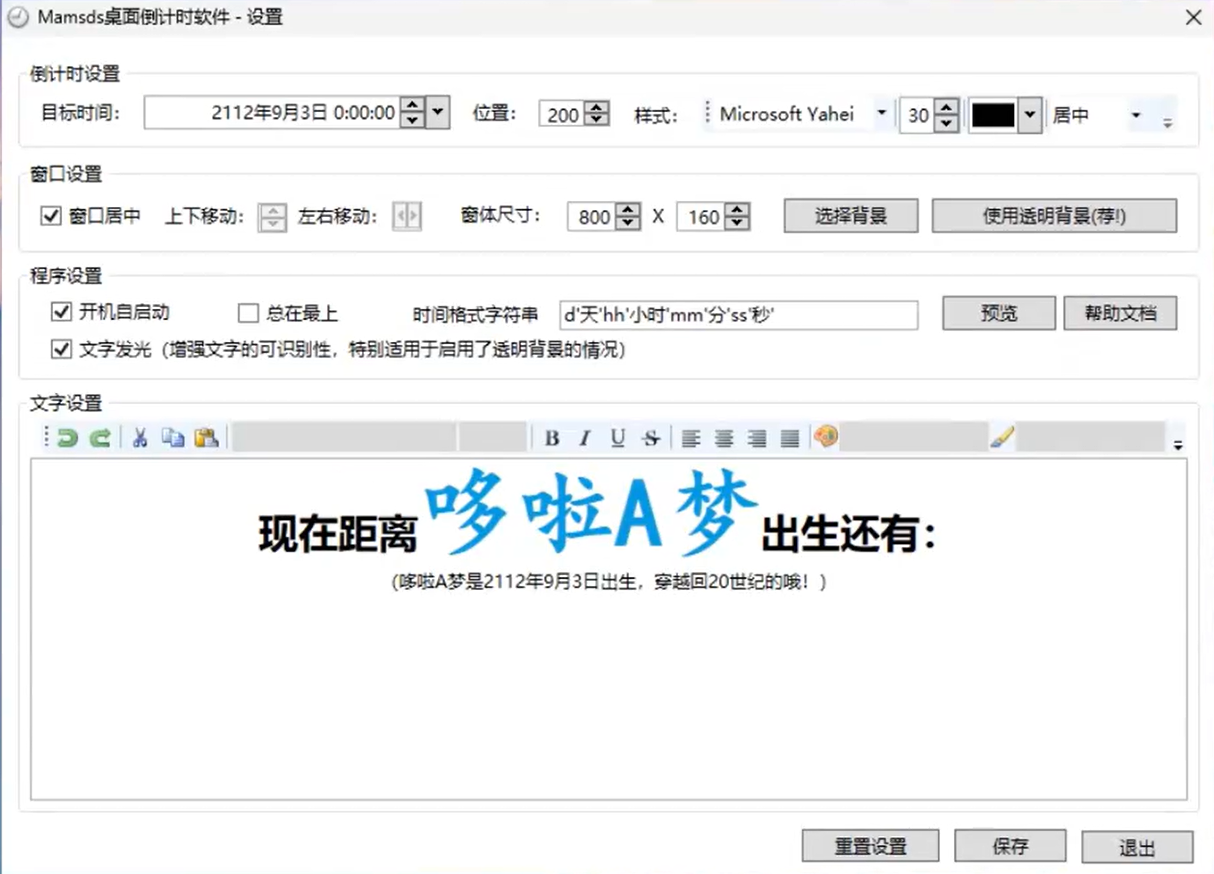Image resolution: width=1214 pixels, height=874 pixels.
Task: Uncheck the 窗口居中 checkbox
Action: coord(51,215)
